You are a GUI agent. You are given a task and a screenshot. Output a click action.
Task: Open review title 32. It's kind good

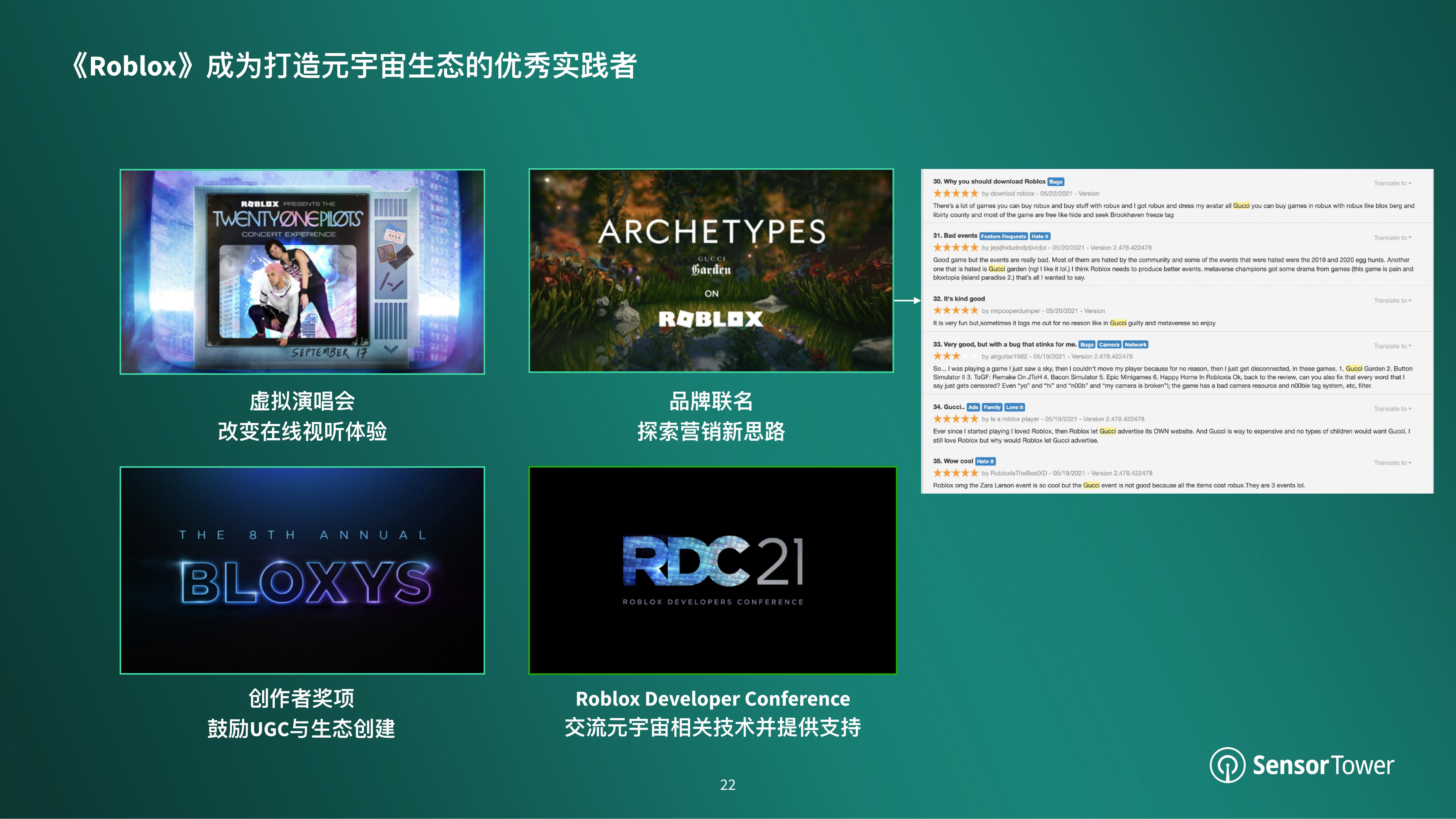click(x=959, y=298)
